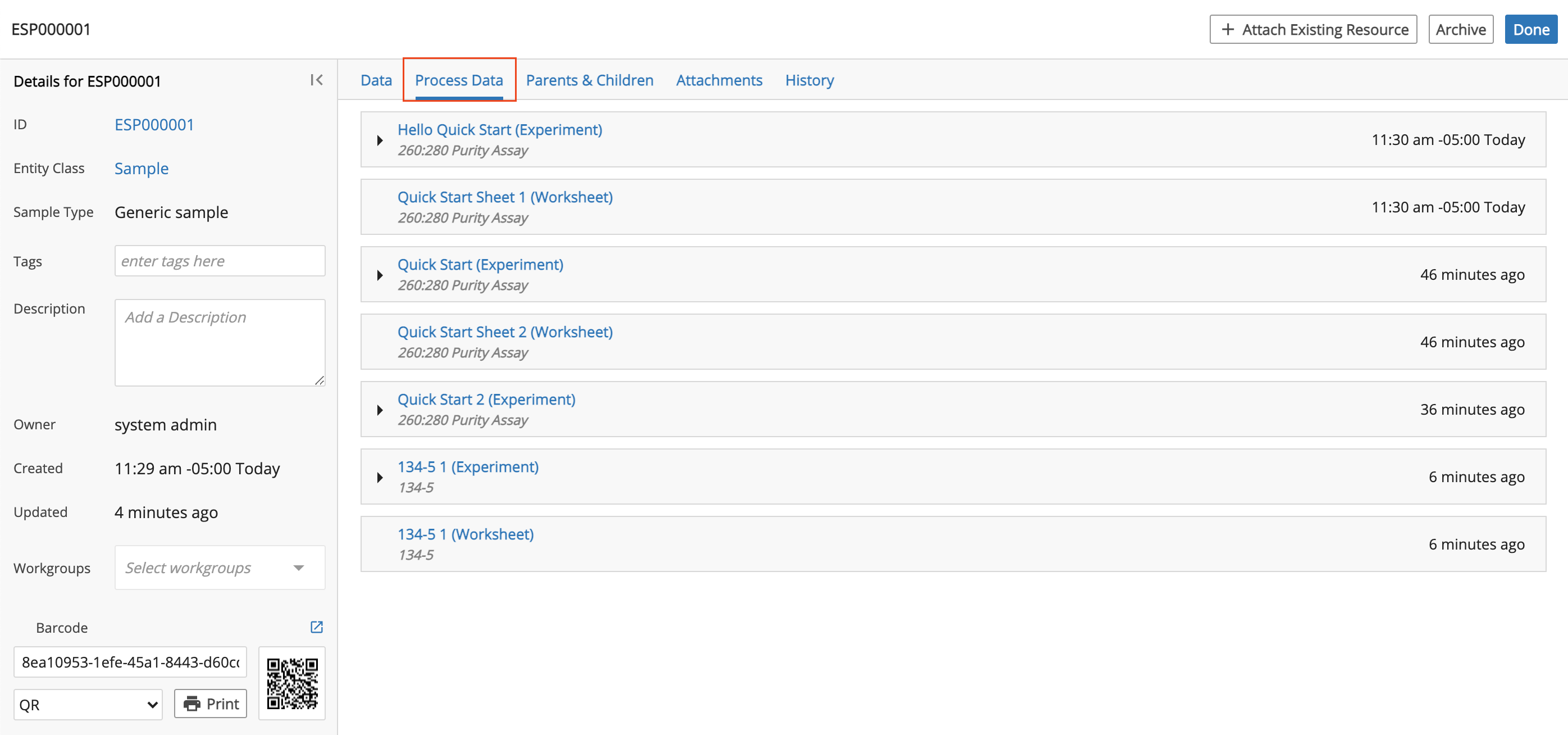Screen dimensions: 1568x735
Task: Open the 134-5 1 Worksheet entry
Action: [x=466, y=533]
